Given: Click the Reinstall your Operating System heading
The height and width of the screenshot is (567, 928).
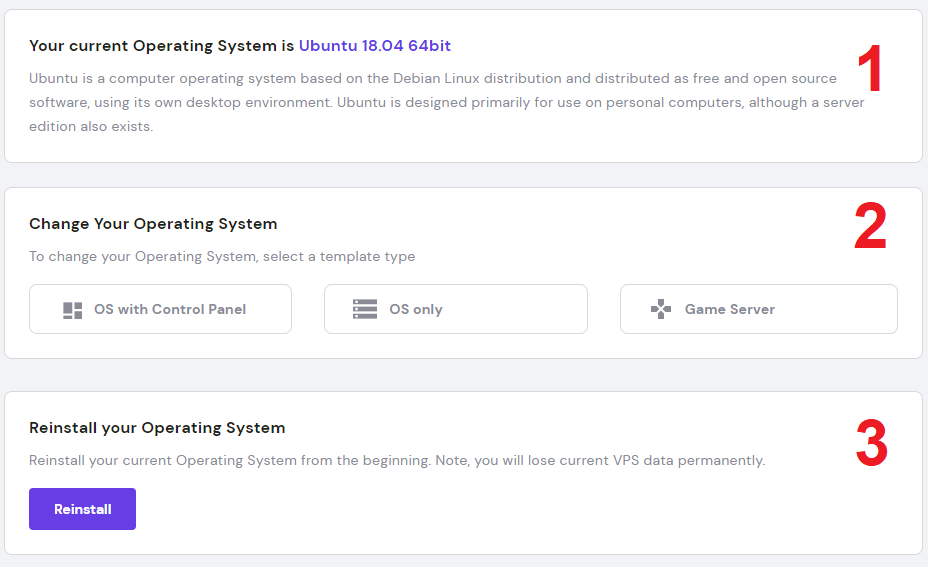Looking at the screenshot, I should click(x=157, y=428).
